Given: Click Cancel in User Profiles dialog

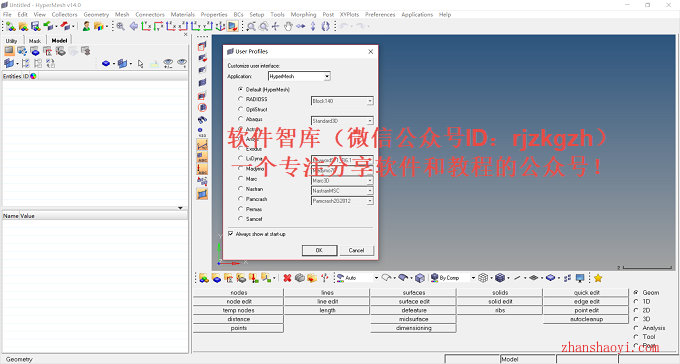Looking at the screenshot, I should pyautogui.click(x=356, y=250).
